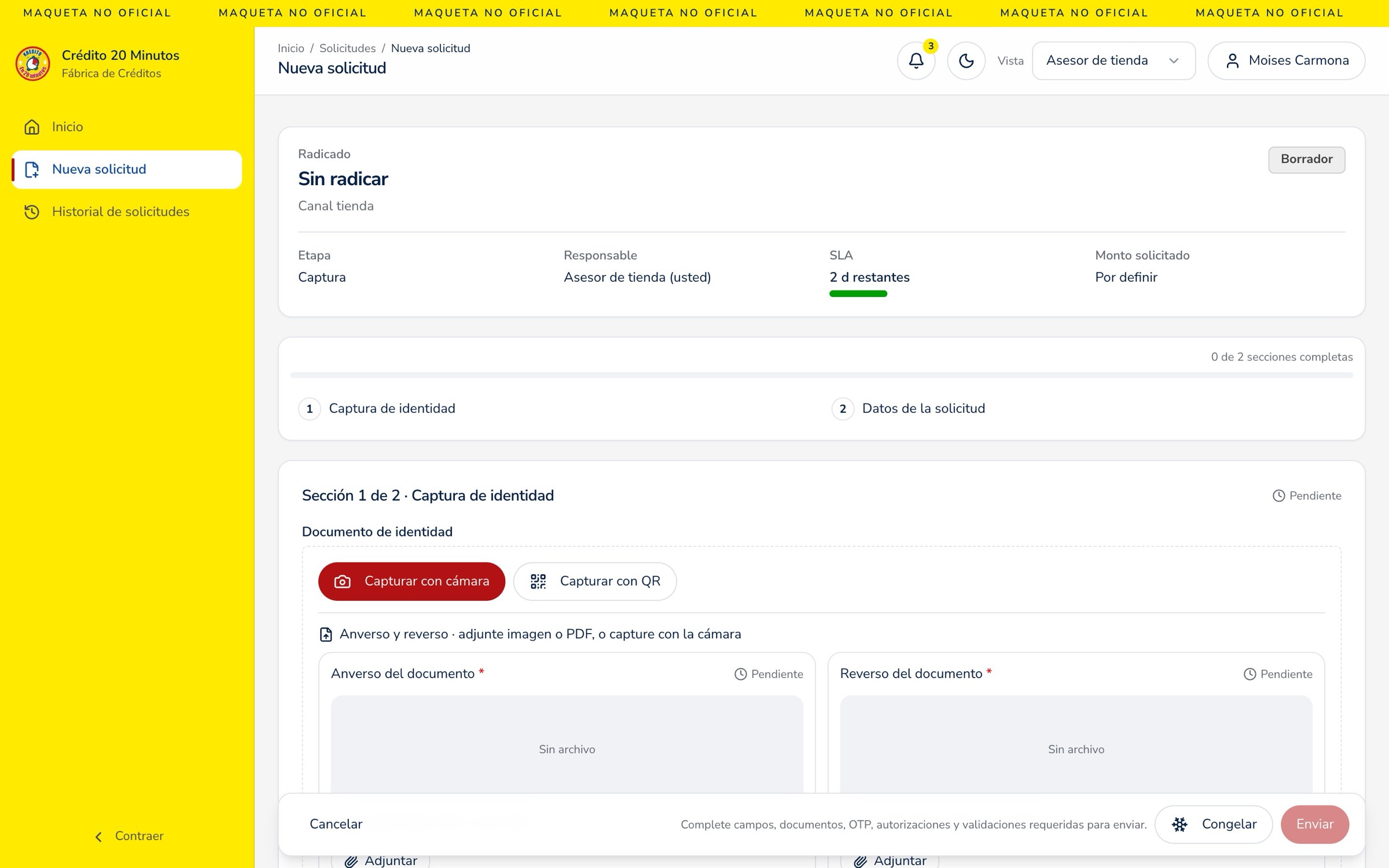Open the Moises Carmona user menu

click(x=1286, y=61)
